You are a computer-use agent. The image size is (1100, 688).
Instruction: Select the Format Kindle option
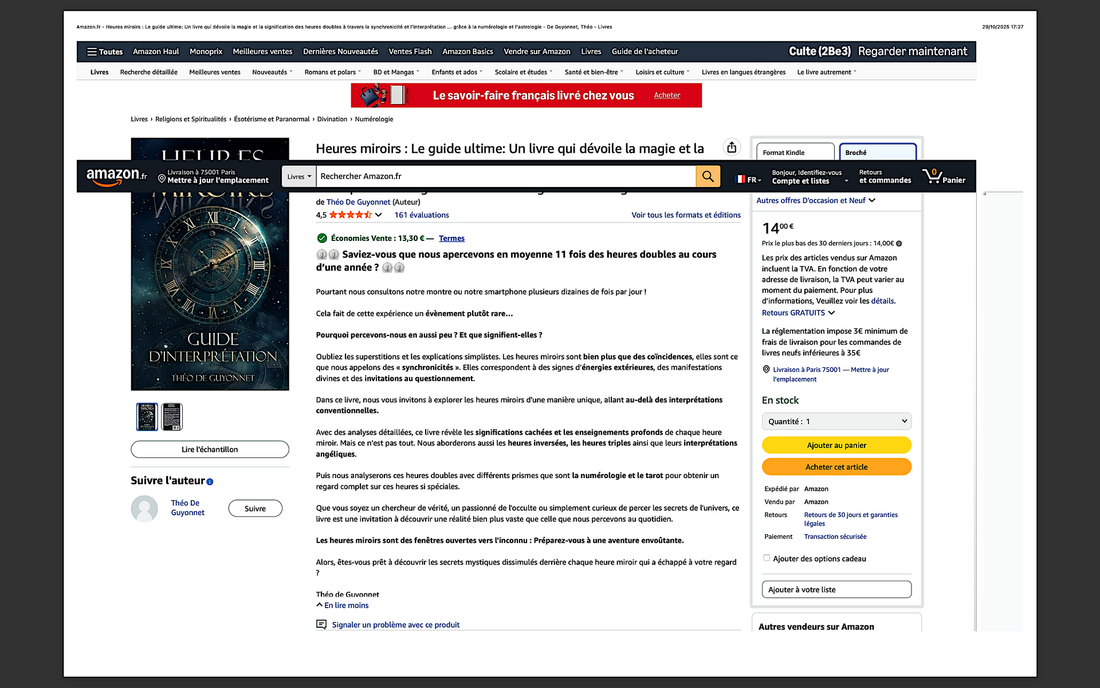click(x=795, y=152)
